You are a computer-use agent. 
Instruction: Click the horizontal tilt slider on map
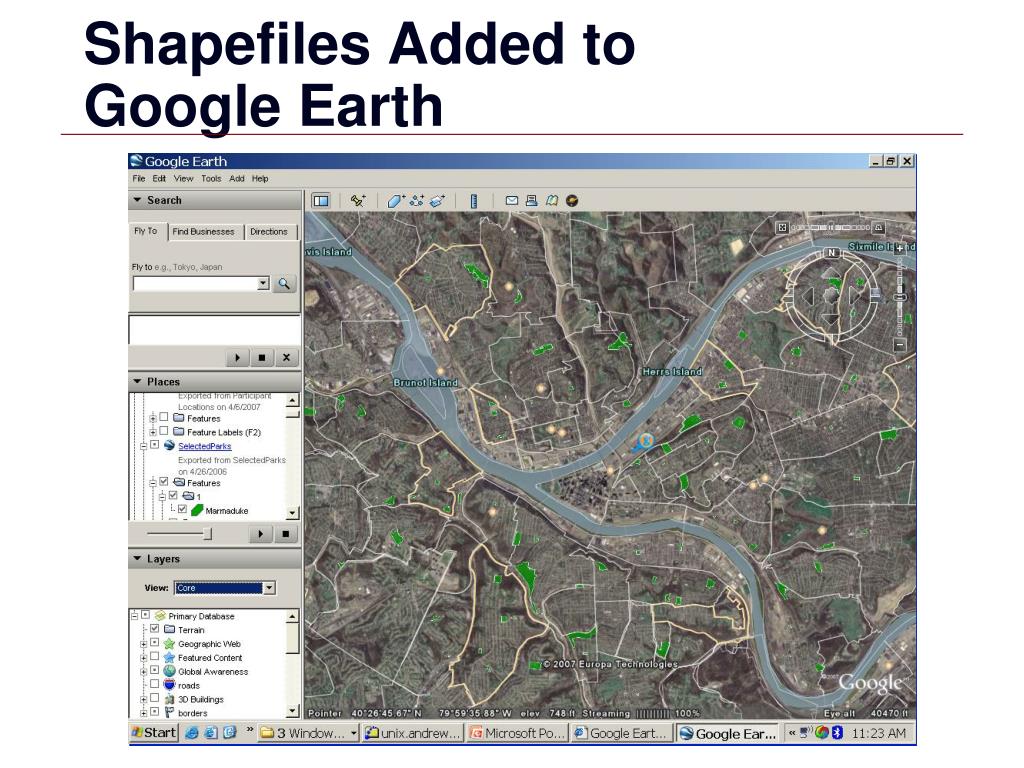[x=830, y=227]
